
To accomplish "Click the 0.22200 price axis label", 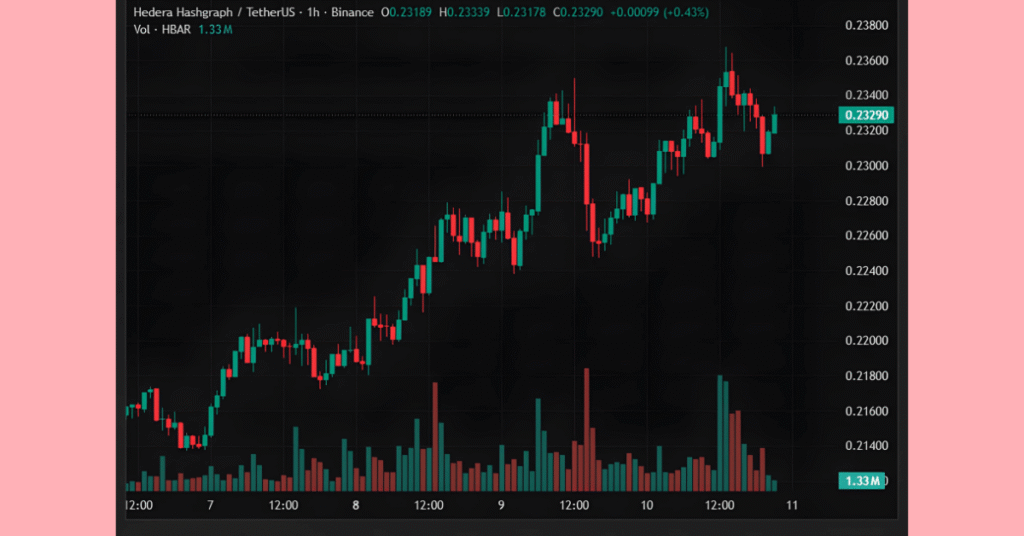I will point(867,306).
